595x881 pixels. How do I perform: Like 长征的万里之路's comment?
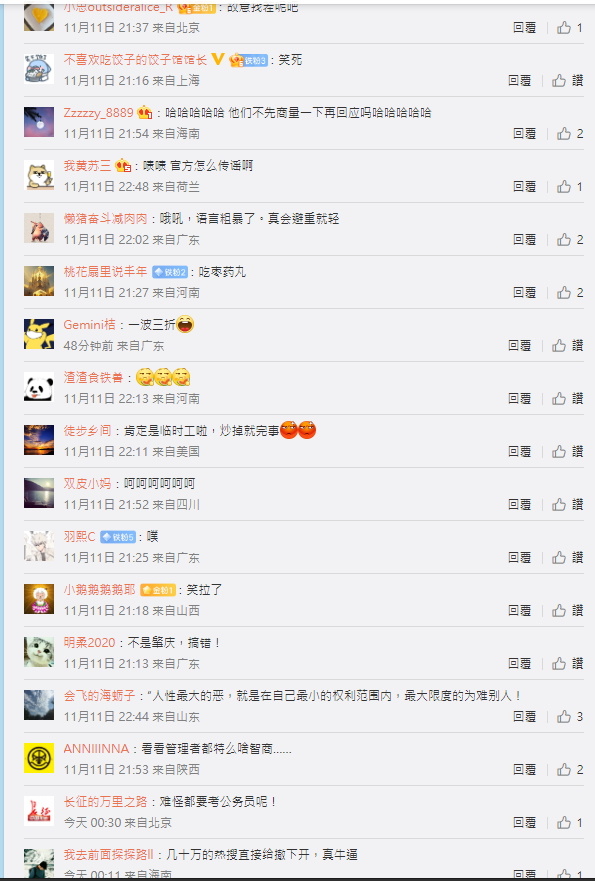point(570,823)
